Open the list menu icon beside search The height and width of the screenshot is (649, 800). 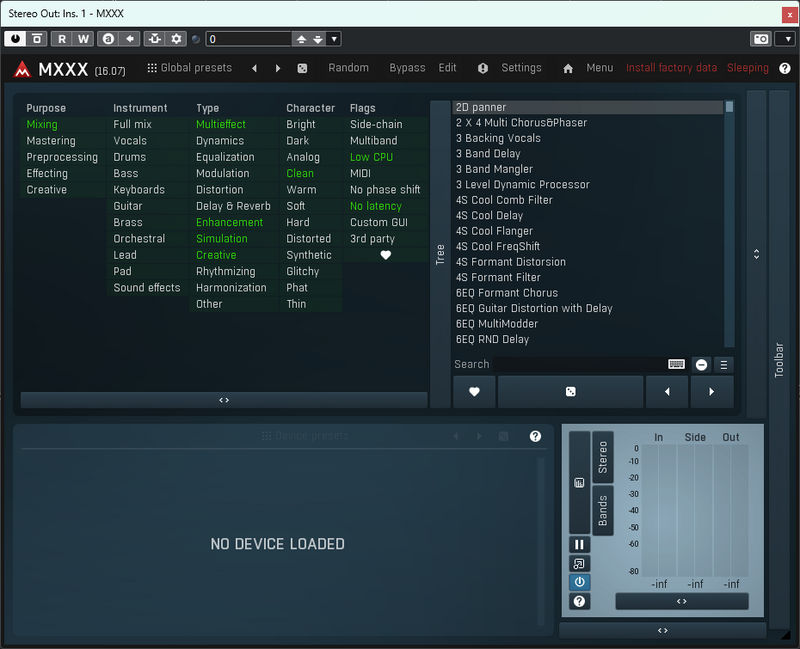[x=723, y=365]
